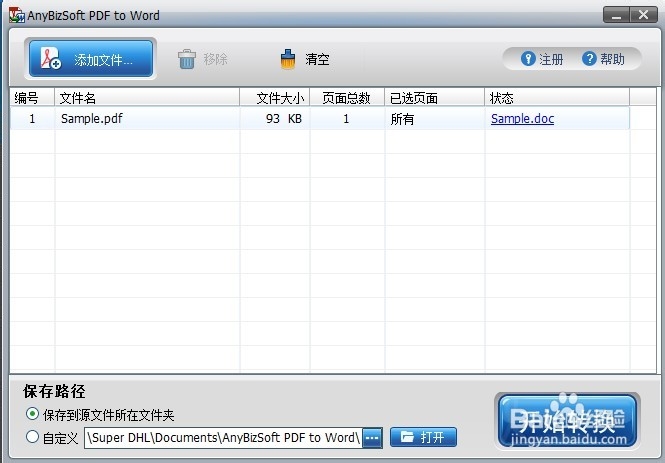Sort by 文件名 column header
This screenshot has height=463, width=665.
pyautogui.click(x=147, y=98)
